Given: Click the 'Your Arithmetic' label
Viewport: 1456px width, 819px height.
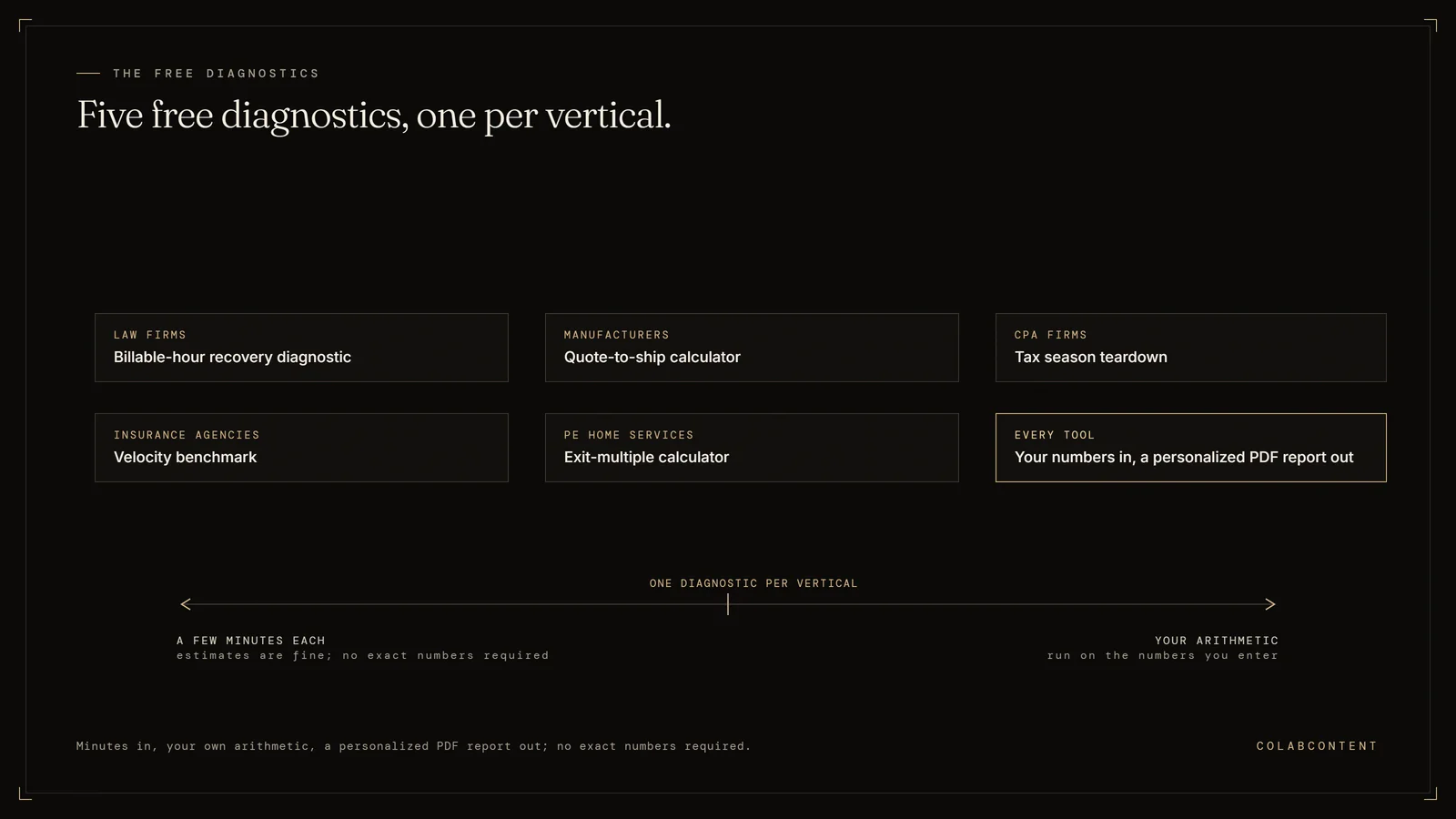Looking at the screenshot, I should (1217, 641).
